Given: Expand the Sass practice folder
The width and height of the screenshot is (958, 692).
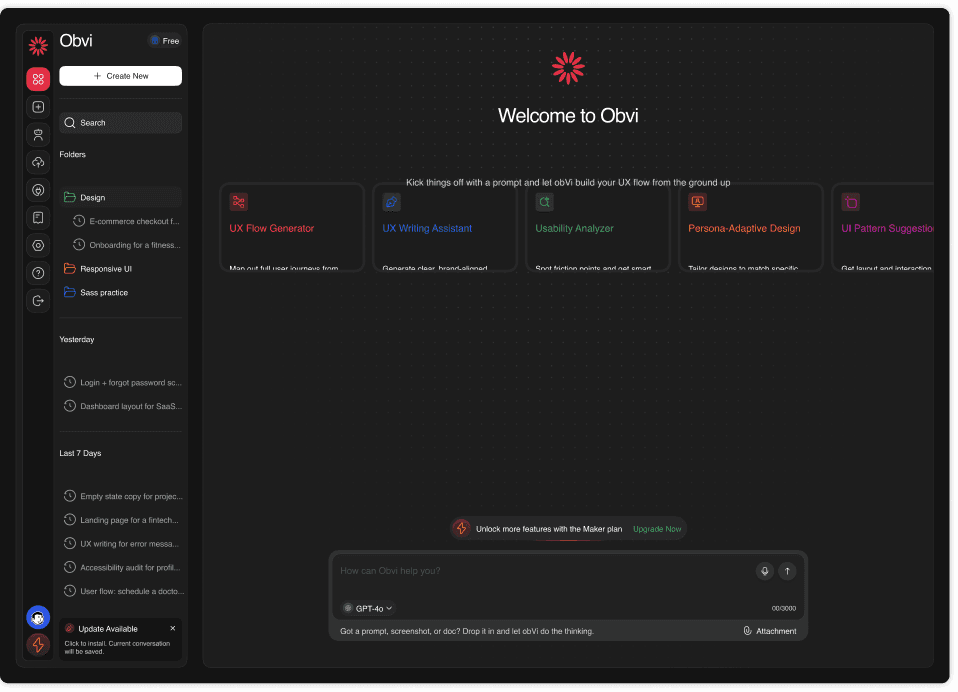Looking at the screenshot, I should coord(121,293).
